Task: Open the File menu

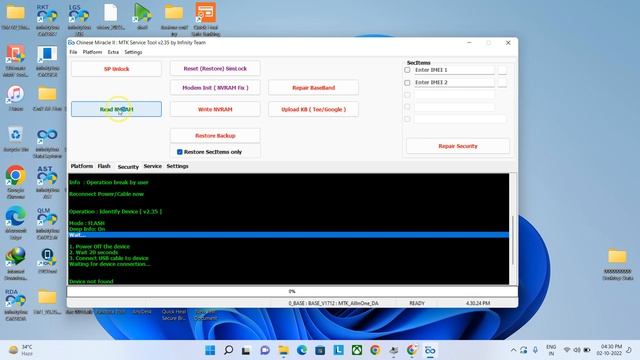Action: click(x=73, y=52)
